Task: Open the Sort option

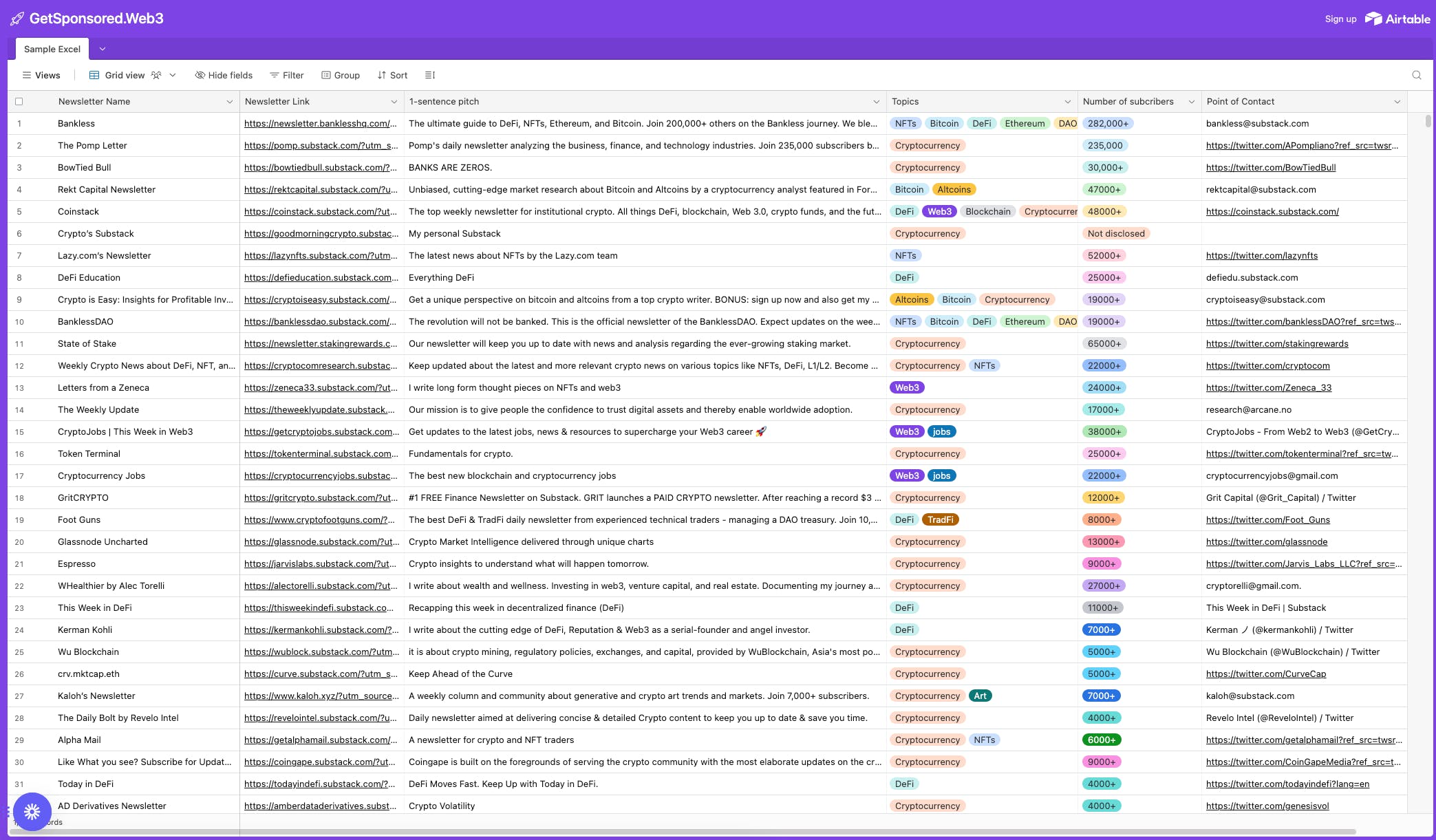Action: coord(392,75)
